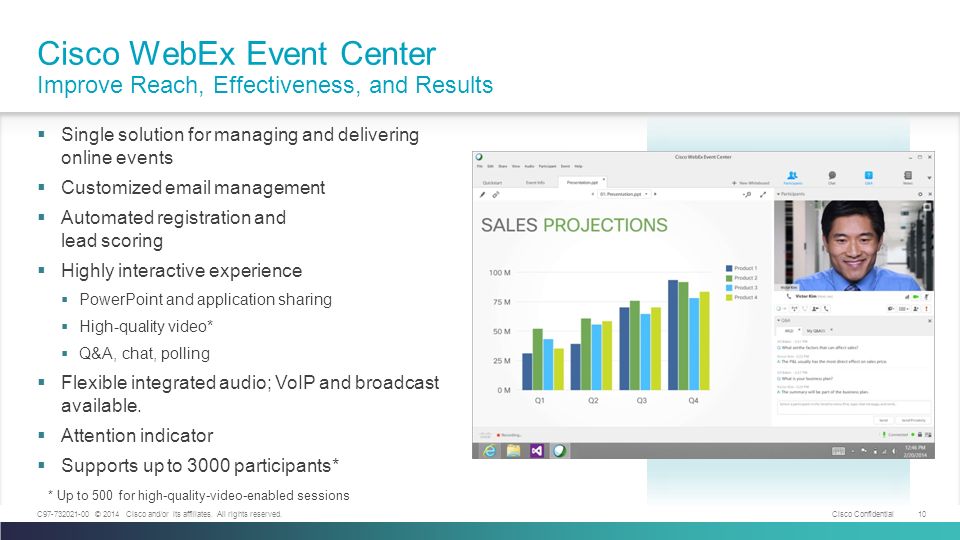
Task: Open the Audio menu
Action: point(529,167)
